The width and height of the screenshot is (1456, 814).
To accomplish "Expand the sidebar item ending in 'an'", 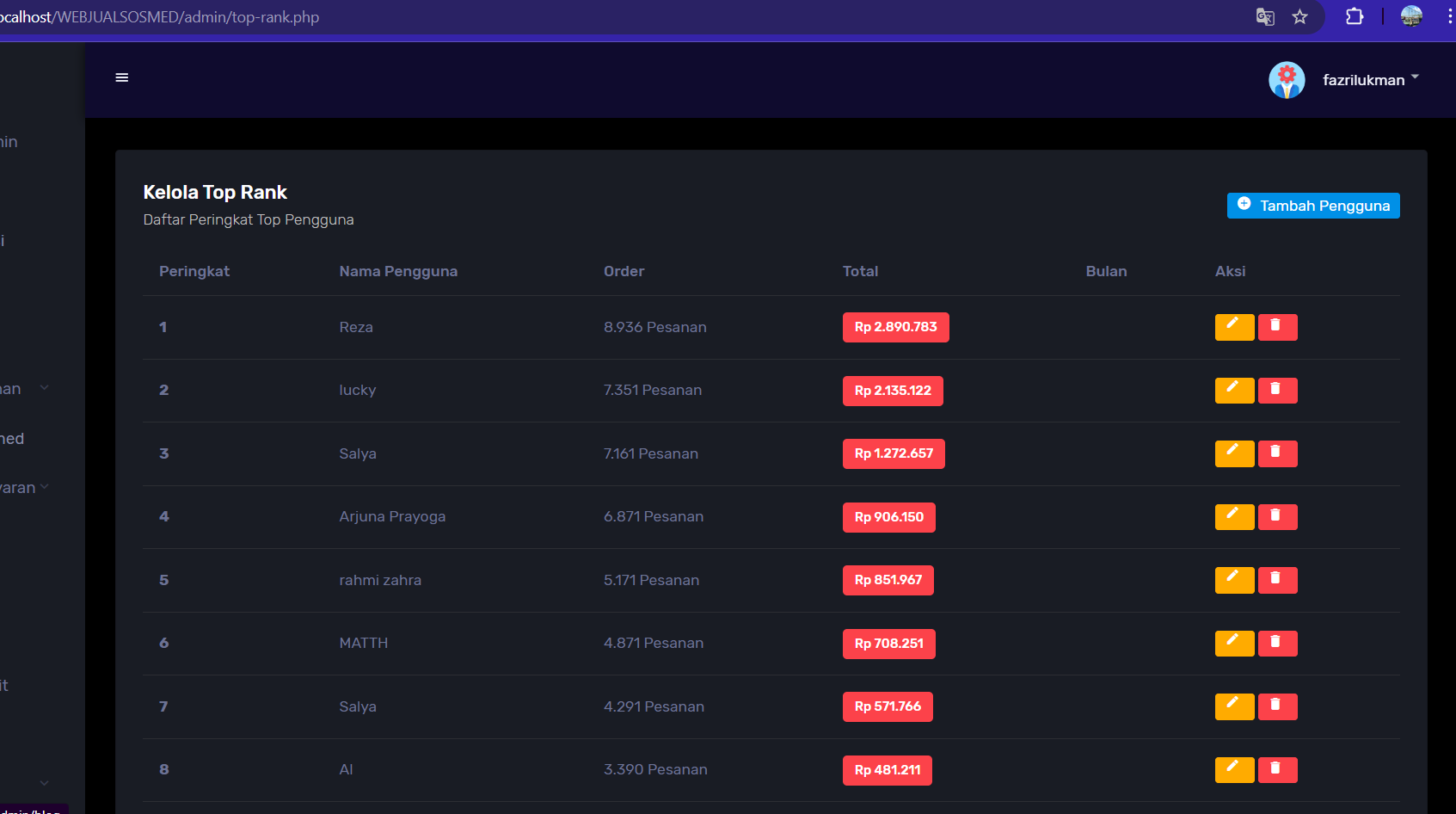I will point(24,389).
